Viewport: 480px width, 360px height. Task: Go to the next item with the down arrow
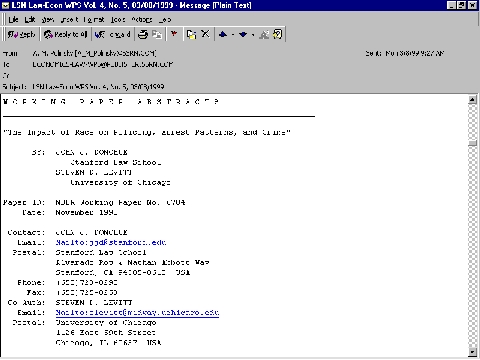click(243, 34)
